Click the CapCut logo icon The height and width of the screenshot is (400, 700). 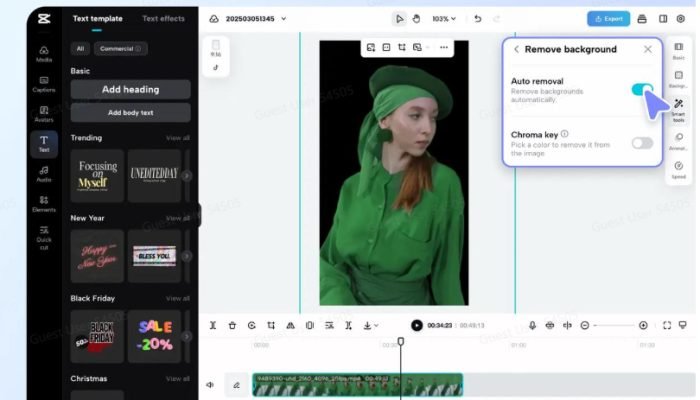click(x=44, y=19)
